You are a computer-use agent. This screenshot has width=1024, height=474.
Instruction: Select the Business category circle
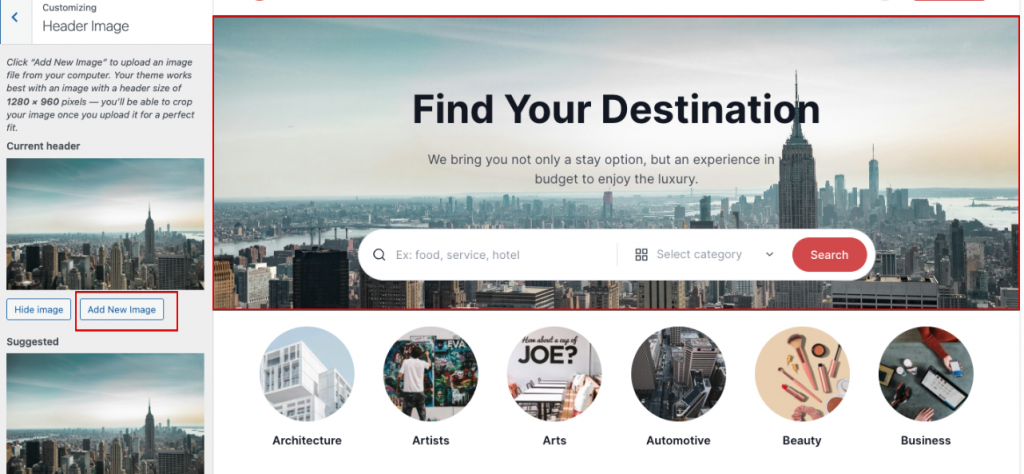click(x=925, y=374)
